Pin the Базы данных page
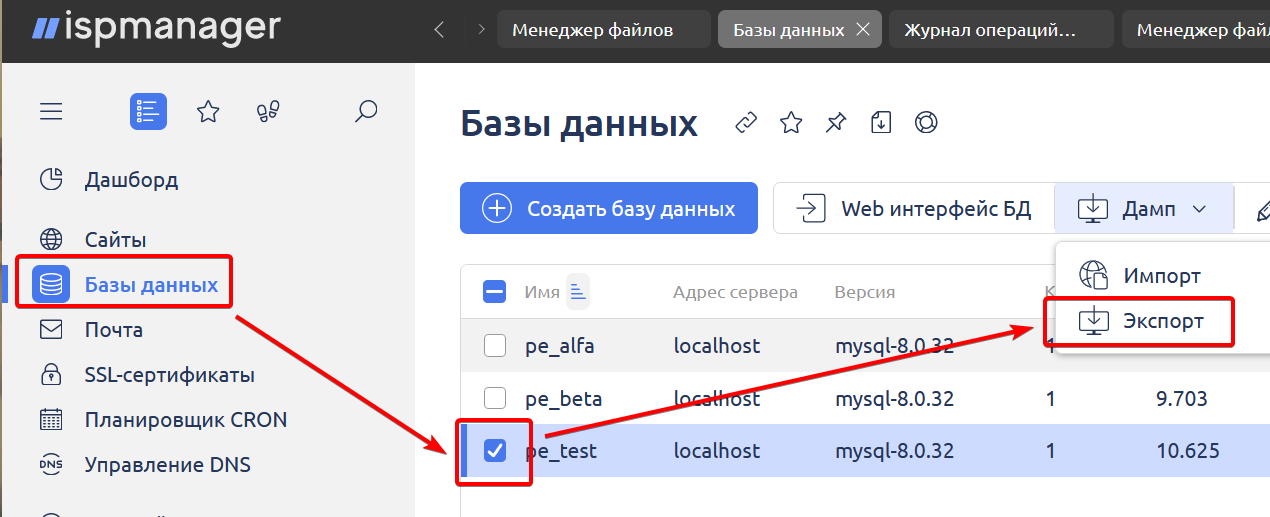Viewport: 1270px width, 517px height. [x=836, y=123]
